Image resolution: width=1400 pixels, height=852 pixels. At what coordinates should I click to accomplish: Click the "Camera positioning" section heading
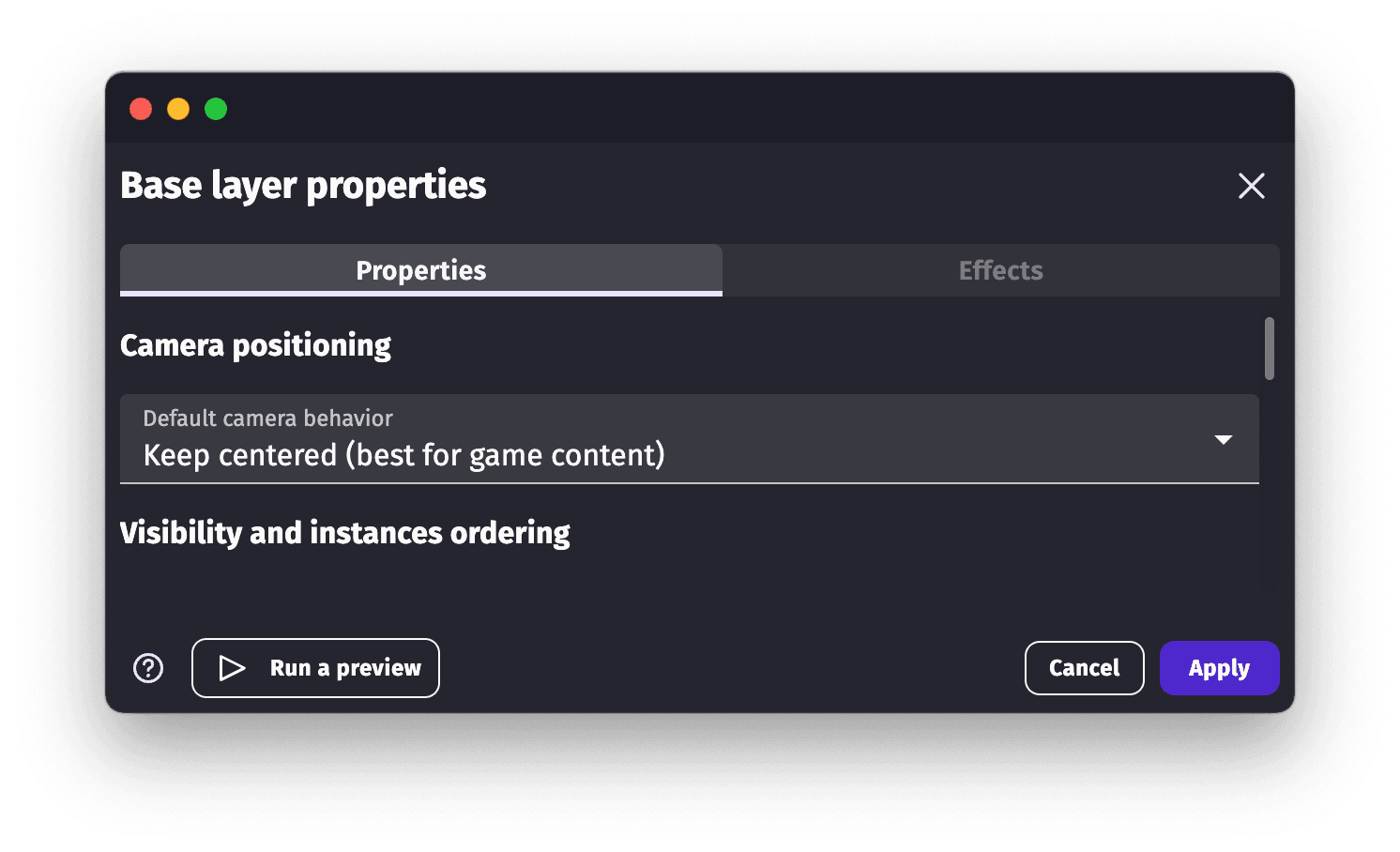point(255,345)
